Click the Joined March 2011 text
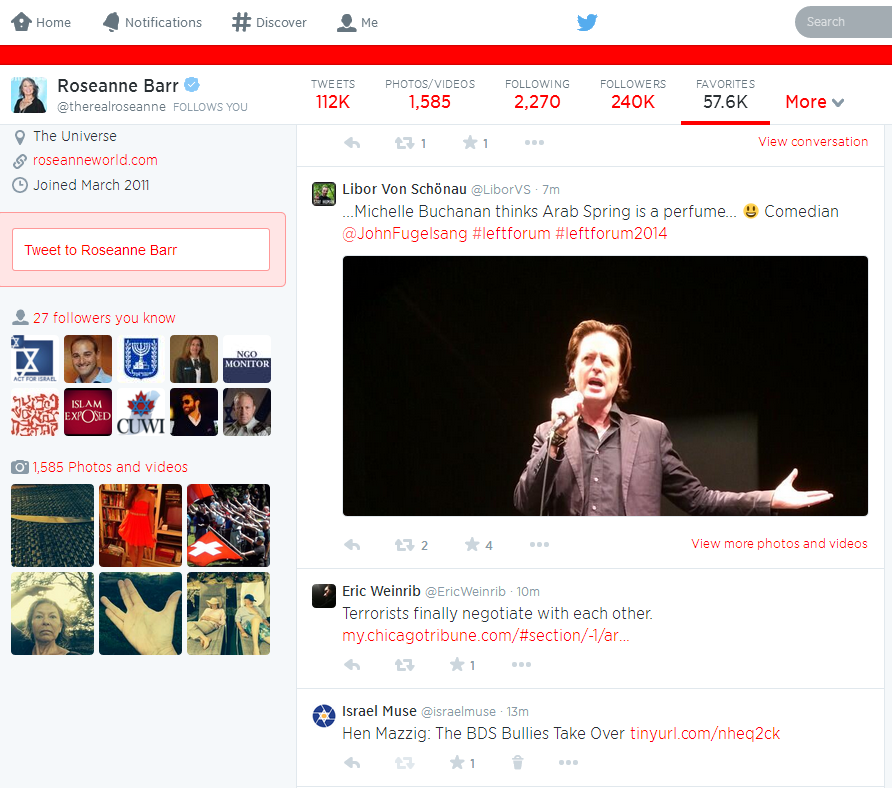The image size is (892, 788). coord(91,185)
